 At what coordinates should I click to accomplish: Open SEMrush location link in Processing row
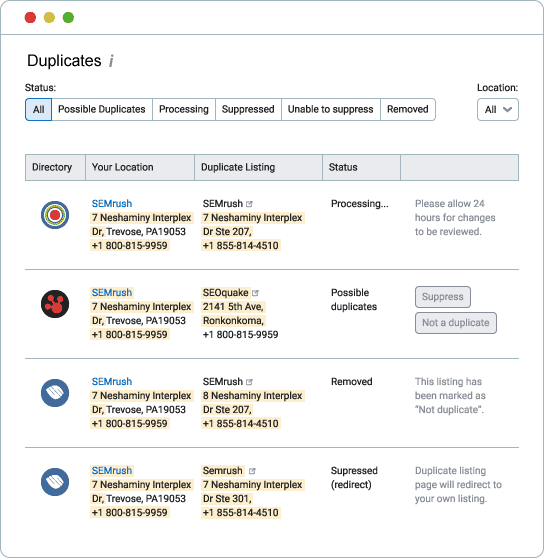(112, 204)
